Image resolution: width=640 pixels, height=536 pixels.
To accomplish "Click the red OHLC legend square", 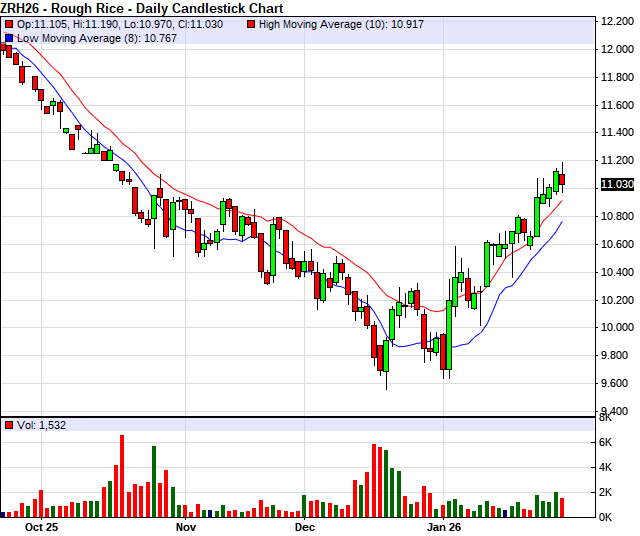I will point(10,22).
